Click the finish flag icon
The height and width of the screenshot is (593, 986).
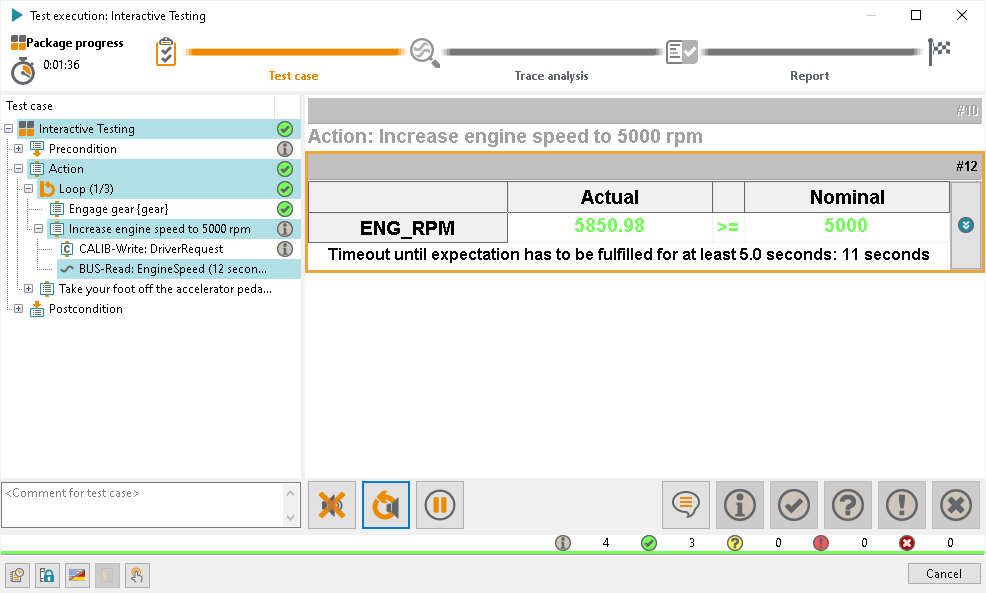tap(939, 52)
